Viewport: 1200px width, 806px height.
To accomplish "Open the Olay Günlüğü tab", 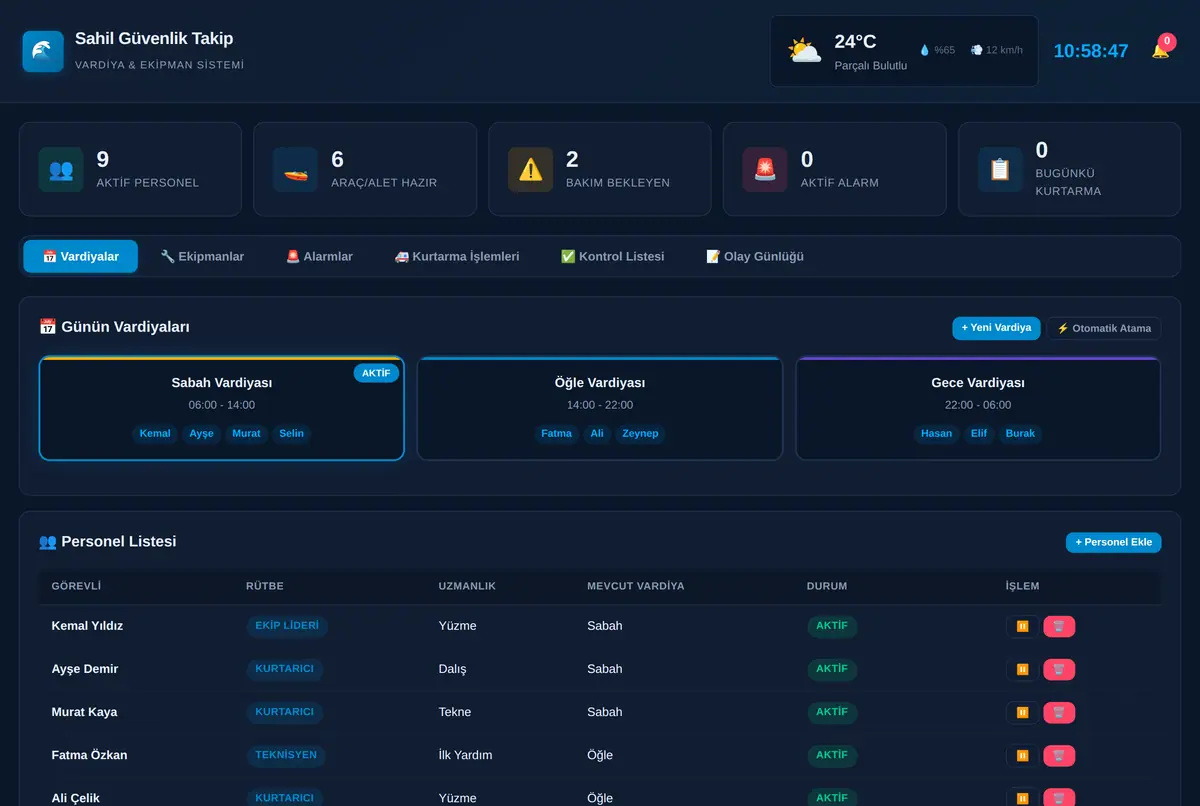I will click(755, 257).
